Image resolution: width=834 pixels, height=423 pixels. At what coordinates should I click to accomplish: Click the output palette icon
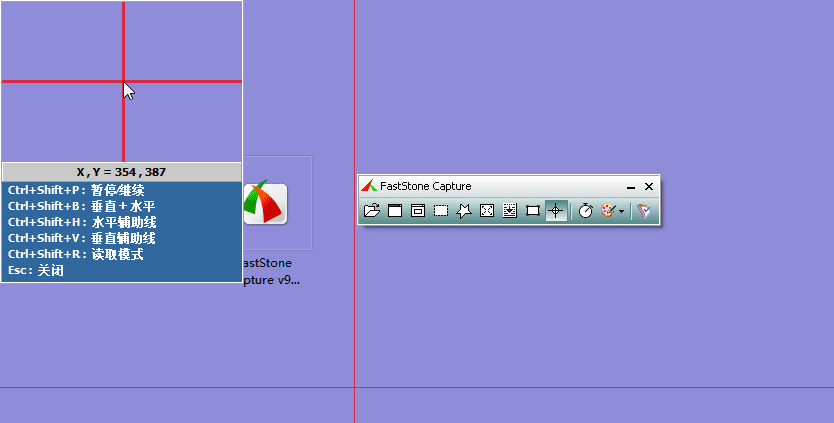pos(608,211)
